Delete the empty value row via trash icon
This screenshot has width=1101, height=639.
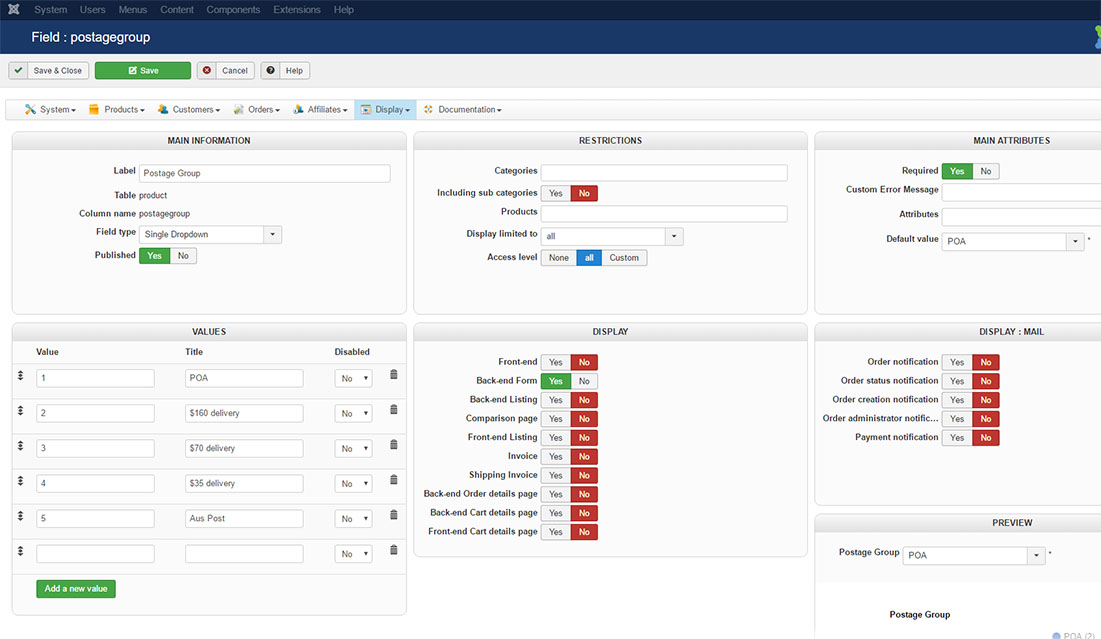point(394,551)
